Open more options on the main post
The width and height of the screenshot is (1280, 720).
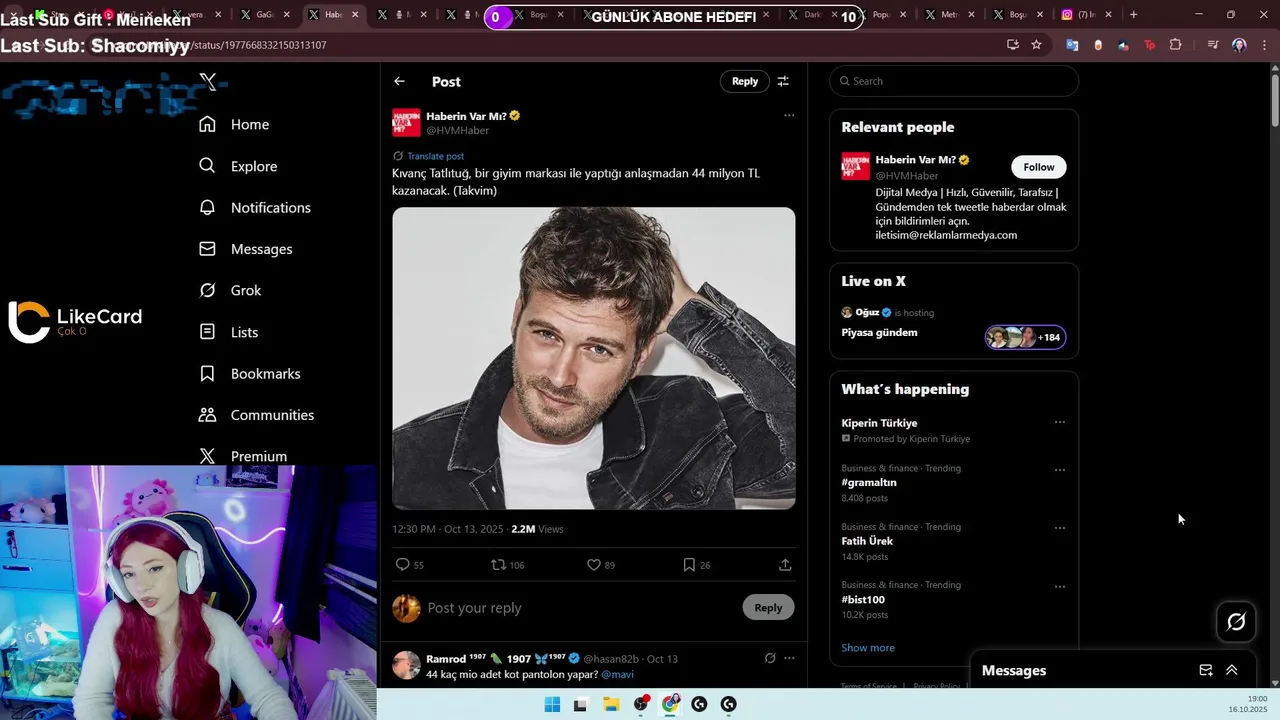pos(789,116)
